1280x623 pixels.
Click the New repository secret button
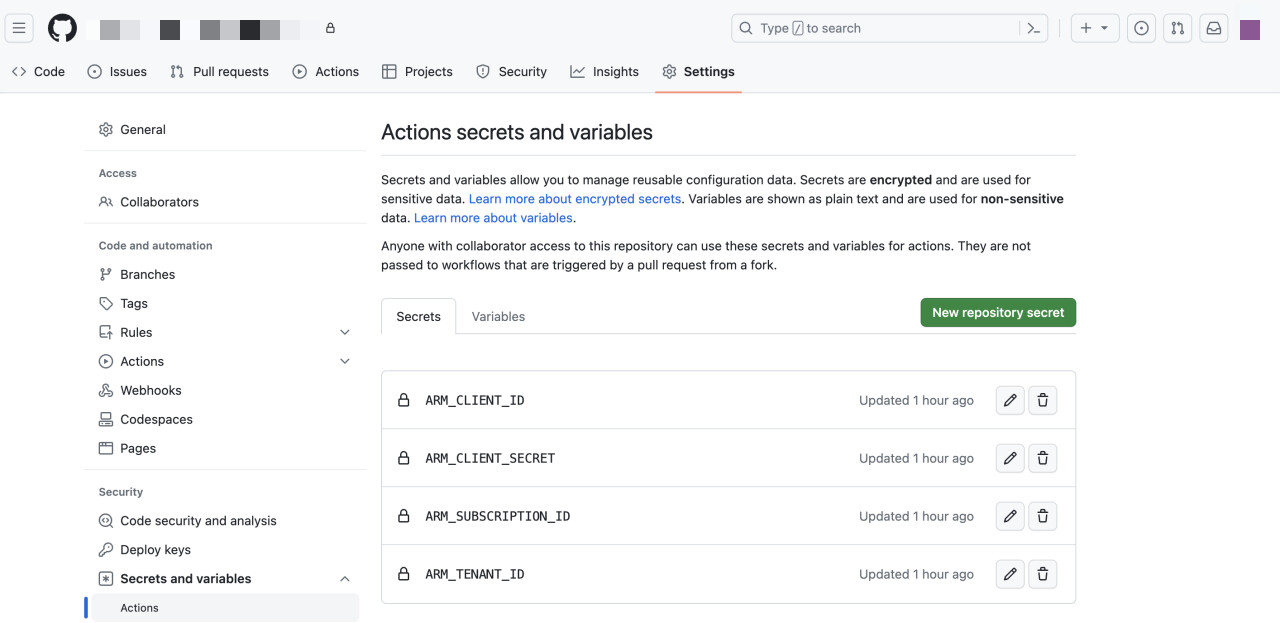pos(997,312)
